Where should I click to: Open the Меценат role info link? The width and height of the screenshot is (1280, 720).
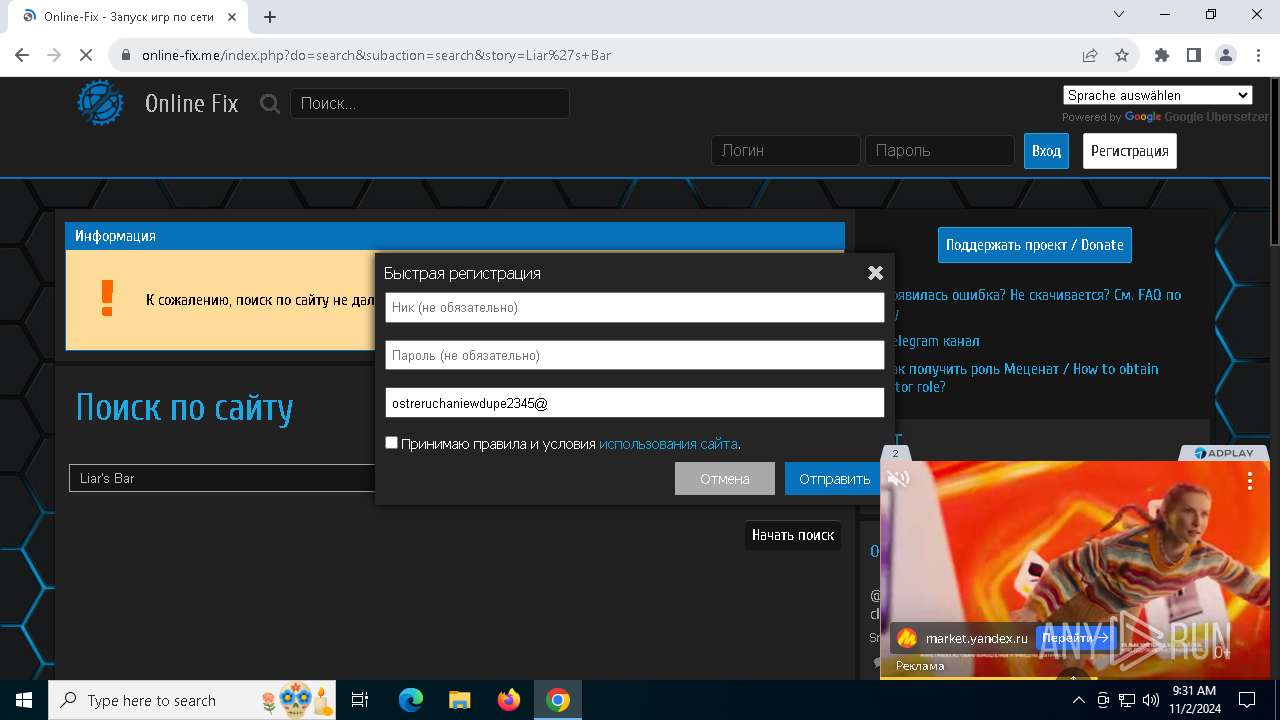pos(1023,378)
